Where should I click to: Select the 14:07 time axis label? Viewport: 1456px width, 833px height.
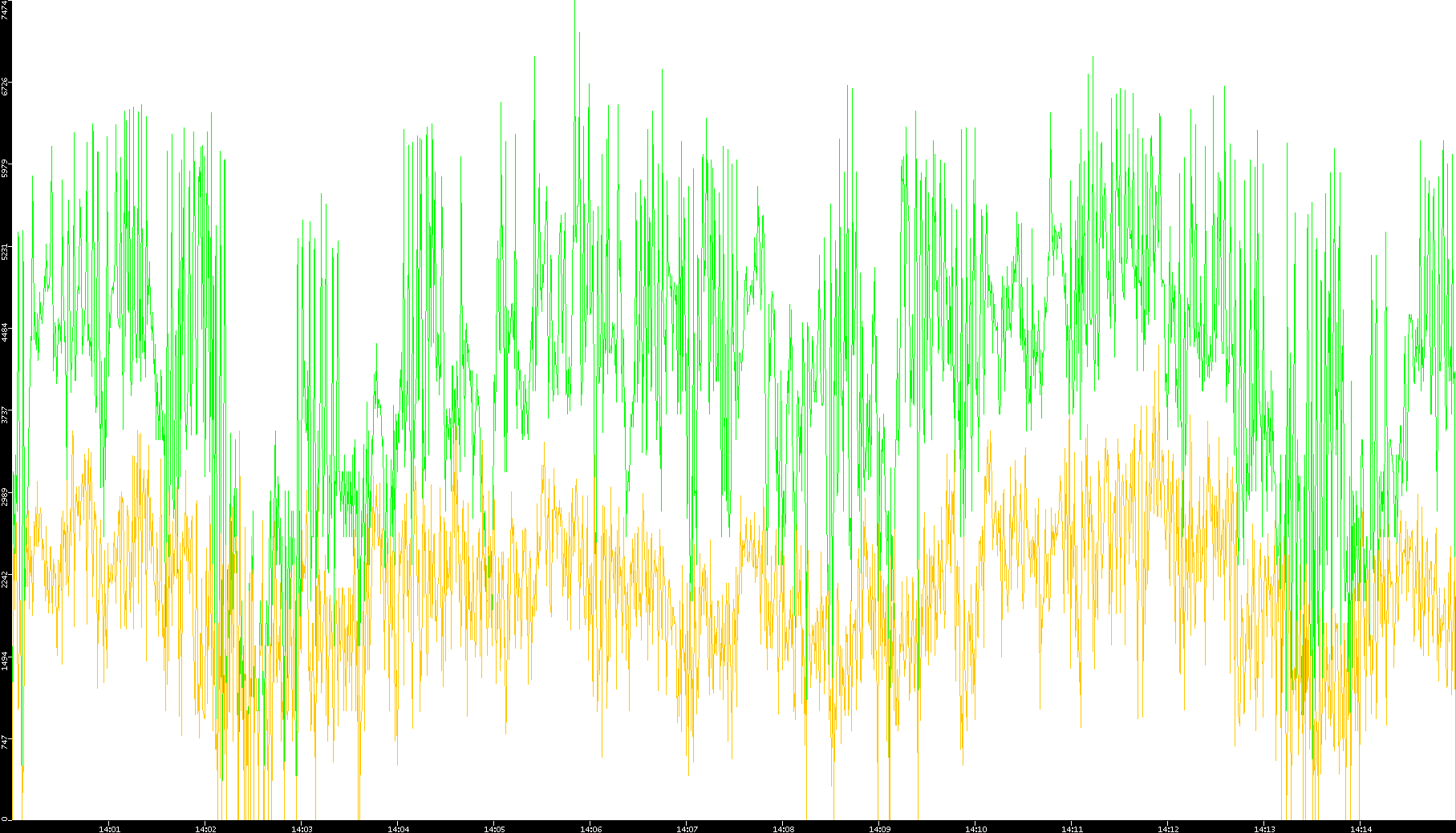[687, 829]
